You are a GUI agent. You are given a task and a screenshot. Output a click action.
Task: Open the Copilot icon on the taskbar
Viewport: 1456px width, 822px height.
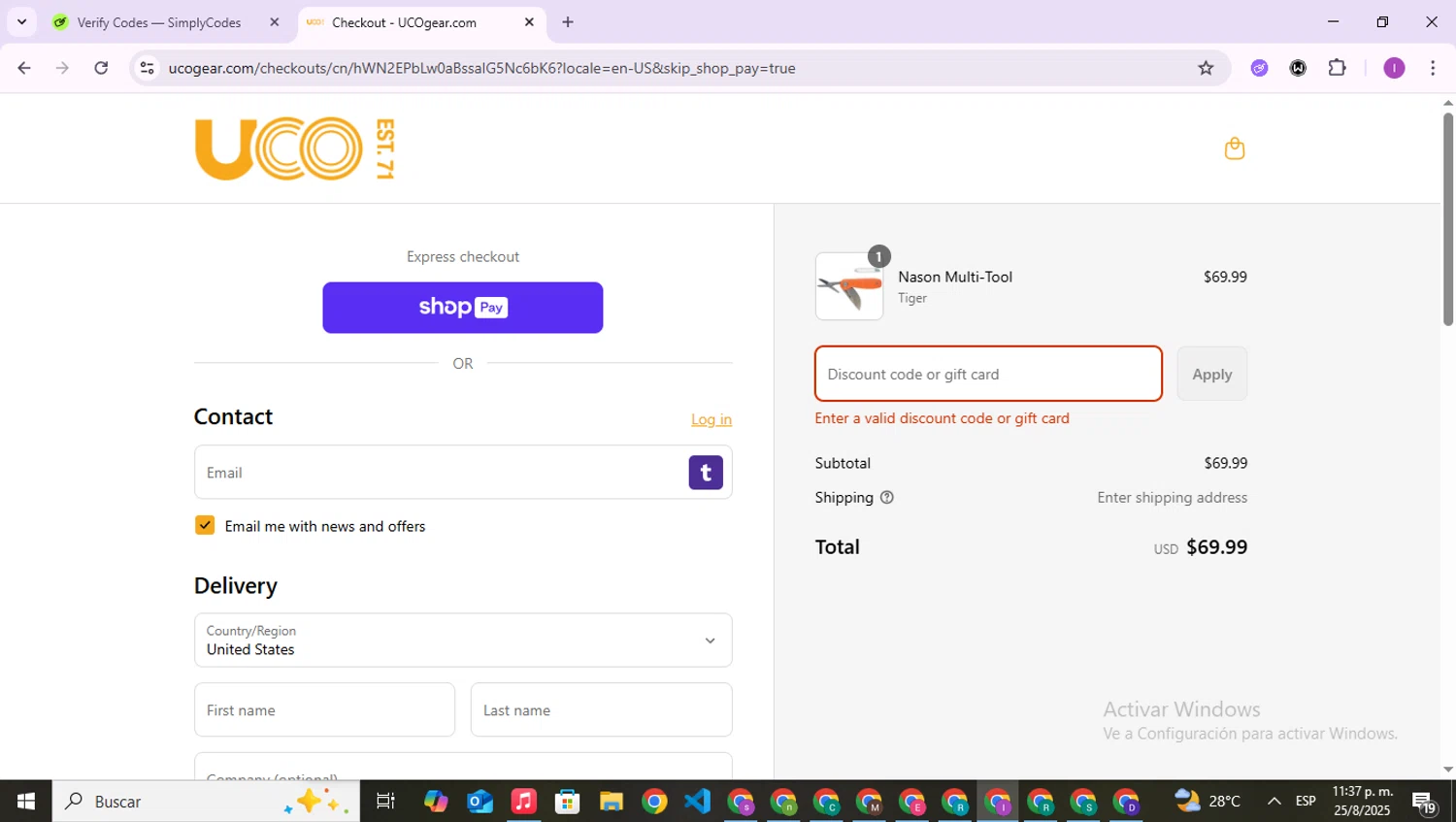point(436,802)
